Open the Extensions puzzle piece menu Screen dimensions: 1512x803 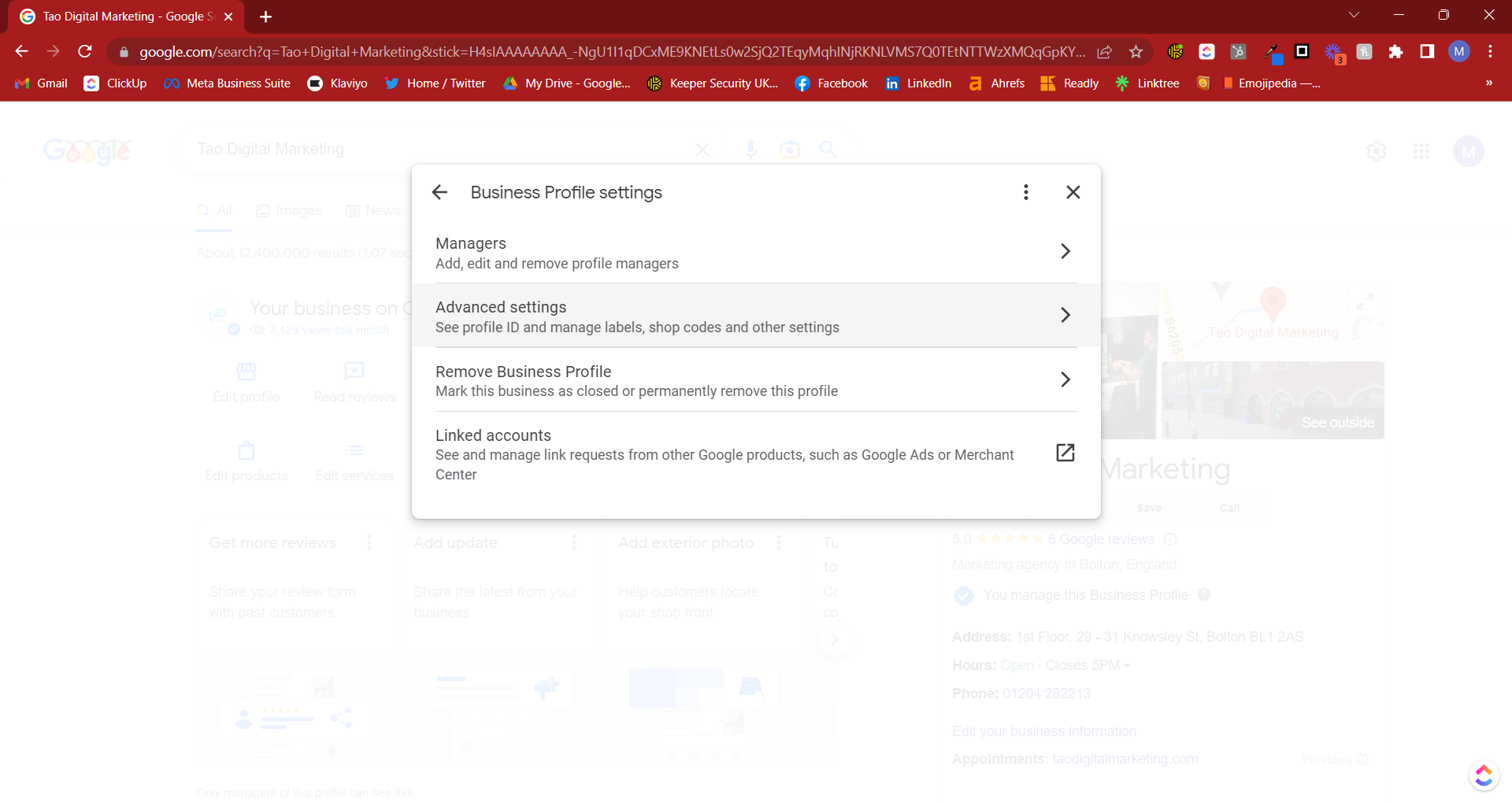(1395, 52)
